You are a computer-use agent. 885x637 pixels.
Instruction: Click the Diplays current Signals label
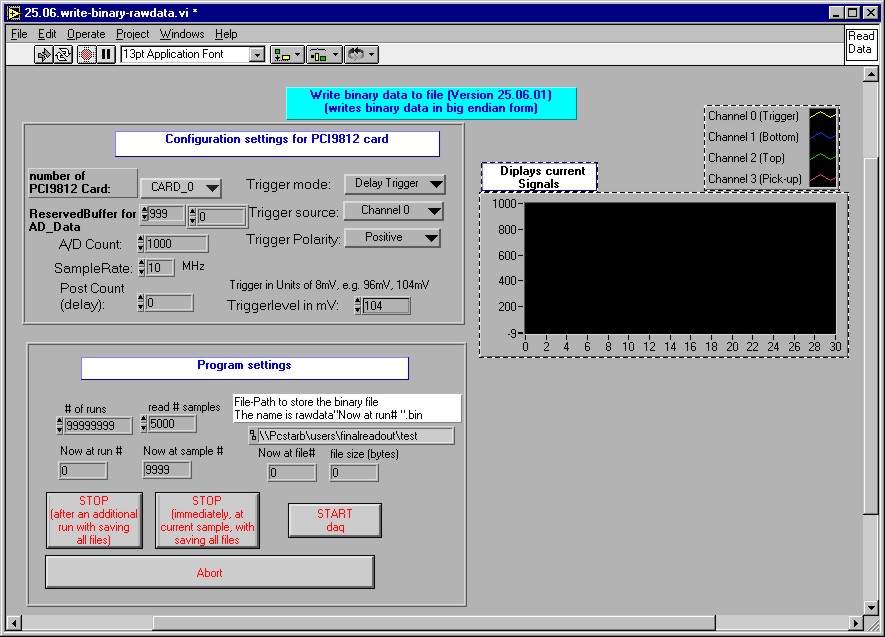click(x=539, y=177)
